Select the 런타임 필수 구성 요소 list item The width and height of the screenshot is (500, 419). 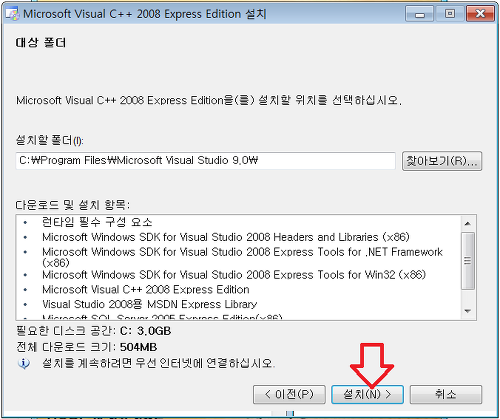pos(97,222)
